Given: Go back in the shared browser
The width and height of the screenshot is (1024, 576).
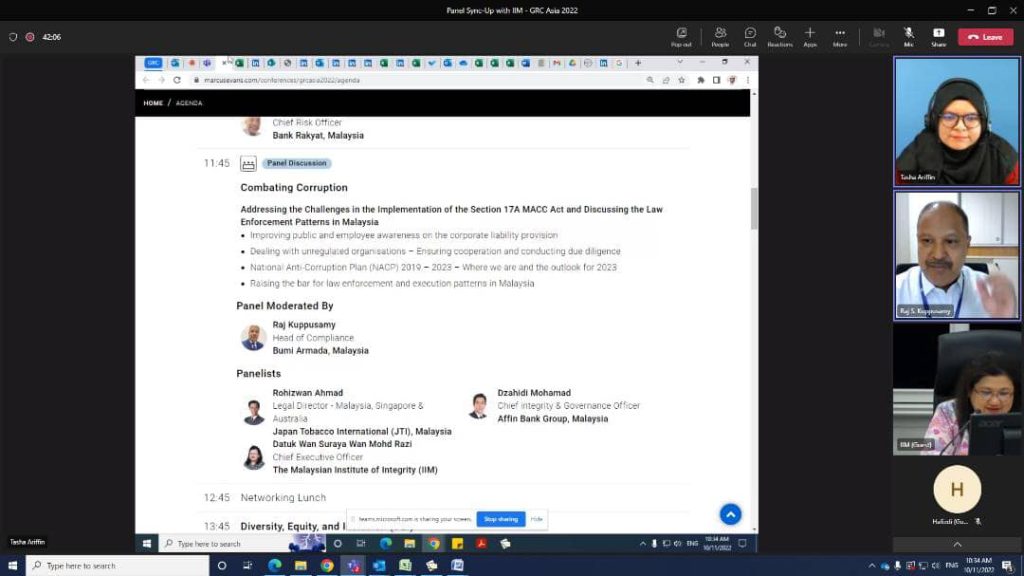Looking at the screenshot, I should pos(146,80).
